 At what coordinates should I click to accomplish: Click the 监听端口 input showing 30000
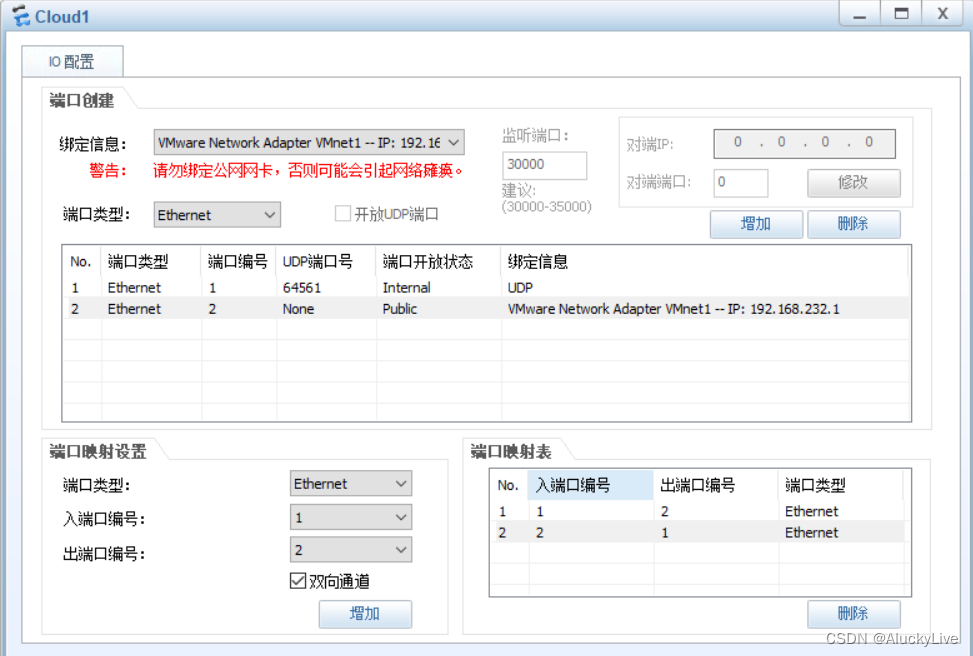(x=544, y=164)
